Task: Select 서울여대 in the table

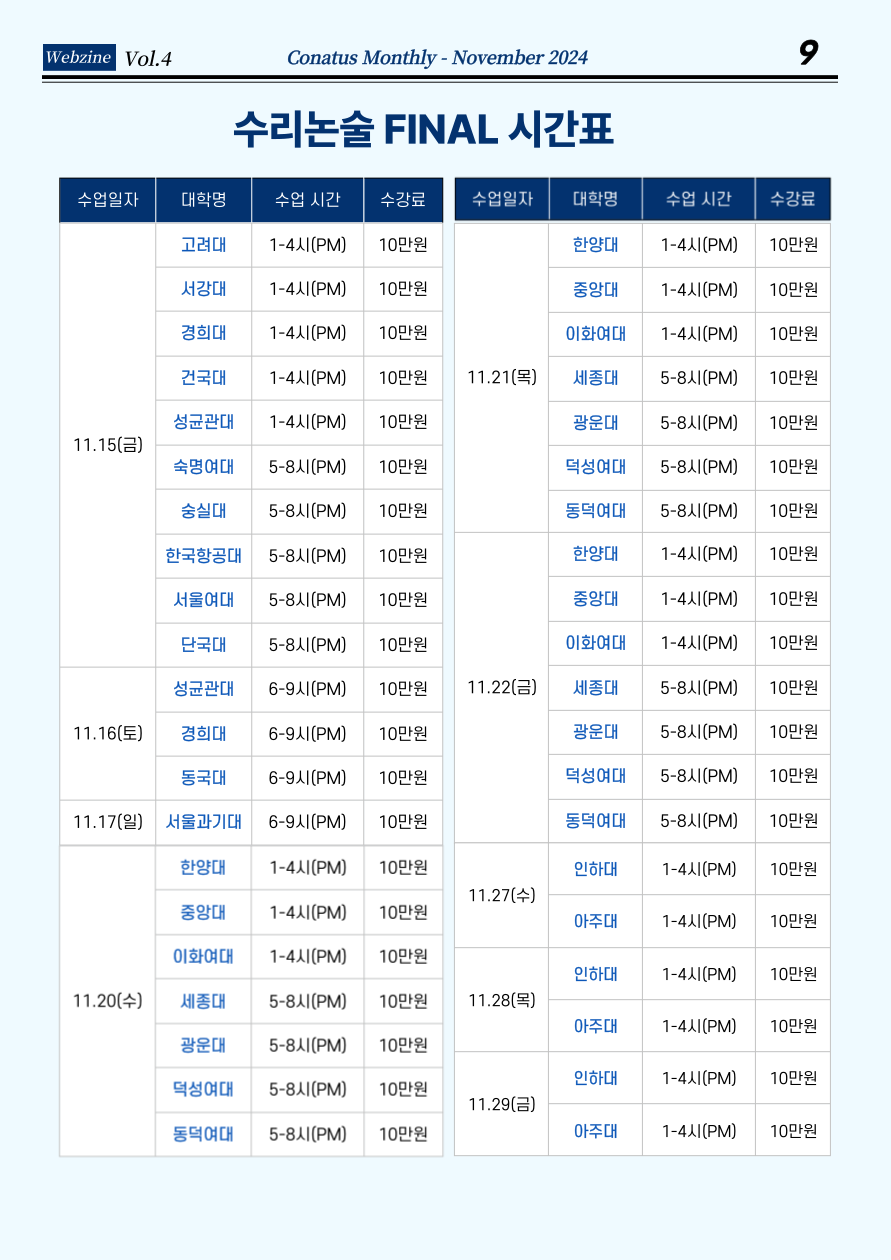Action: [203, 600]
